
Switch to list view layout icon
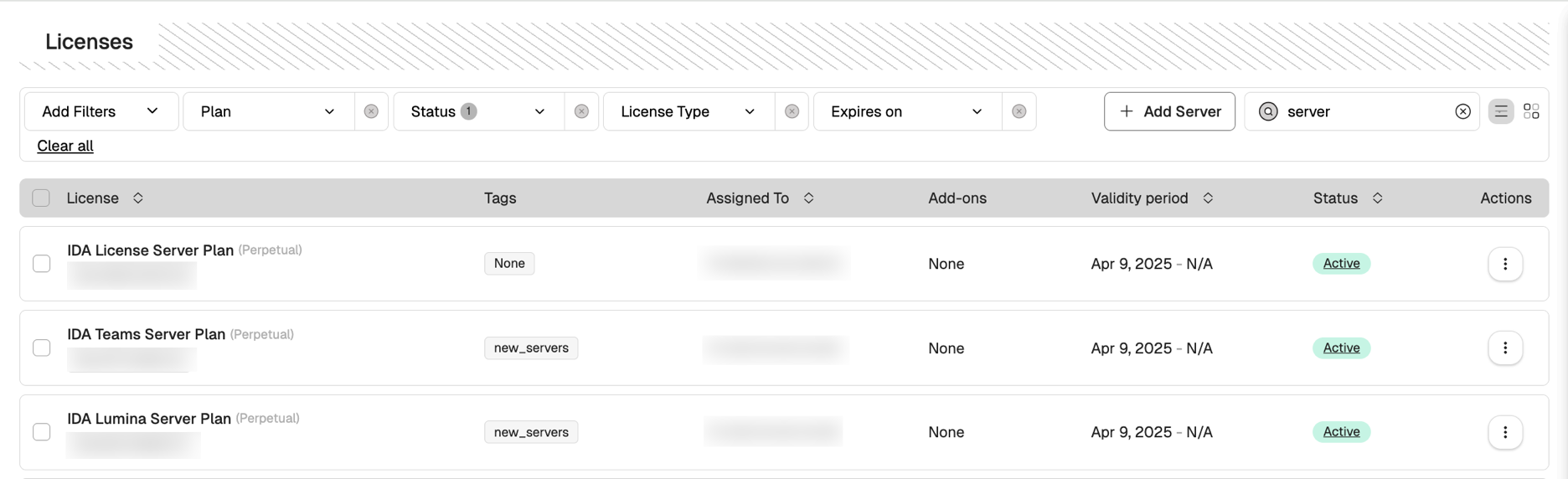click(1501, 111)
